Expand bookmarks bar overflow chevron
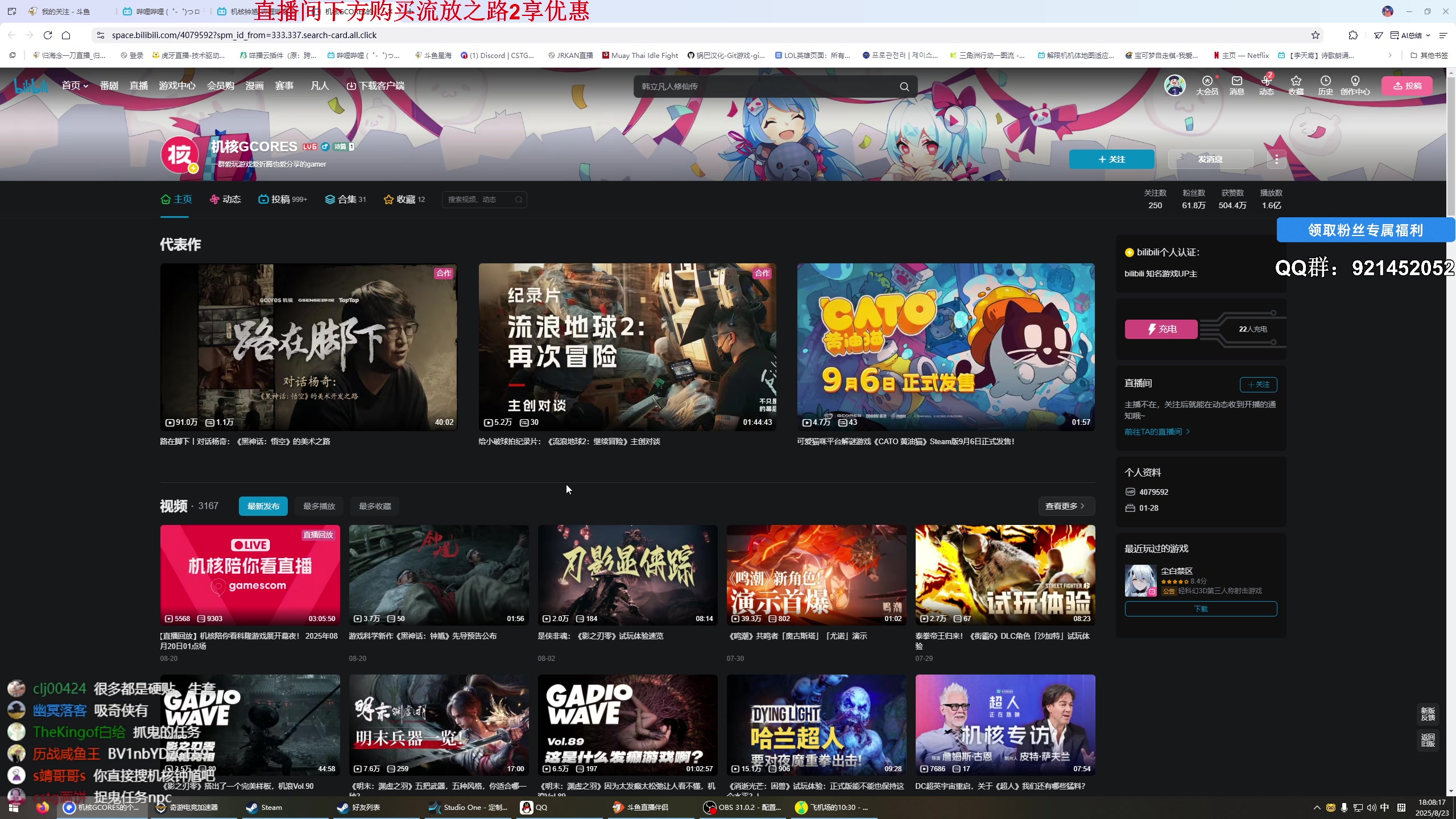 (1390, 55)
